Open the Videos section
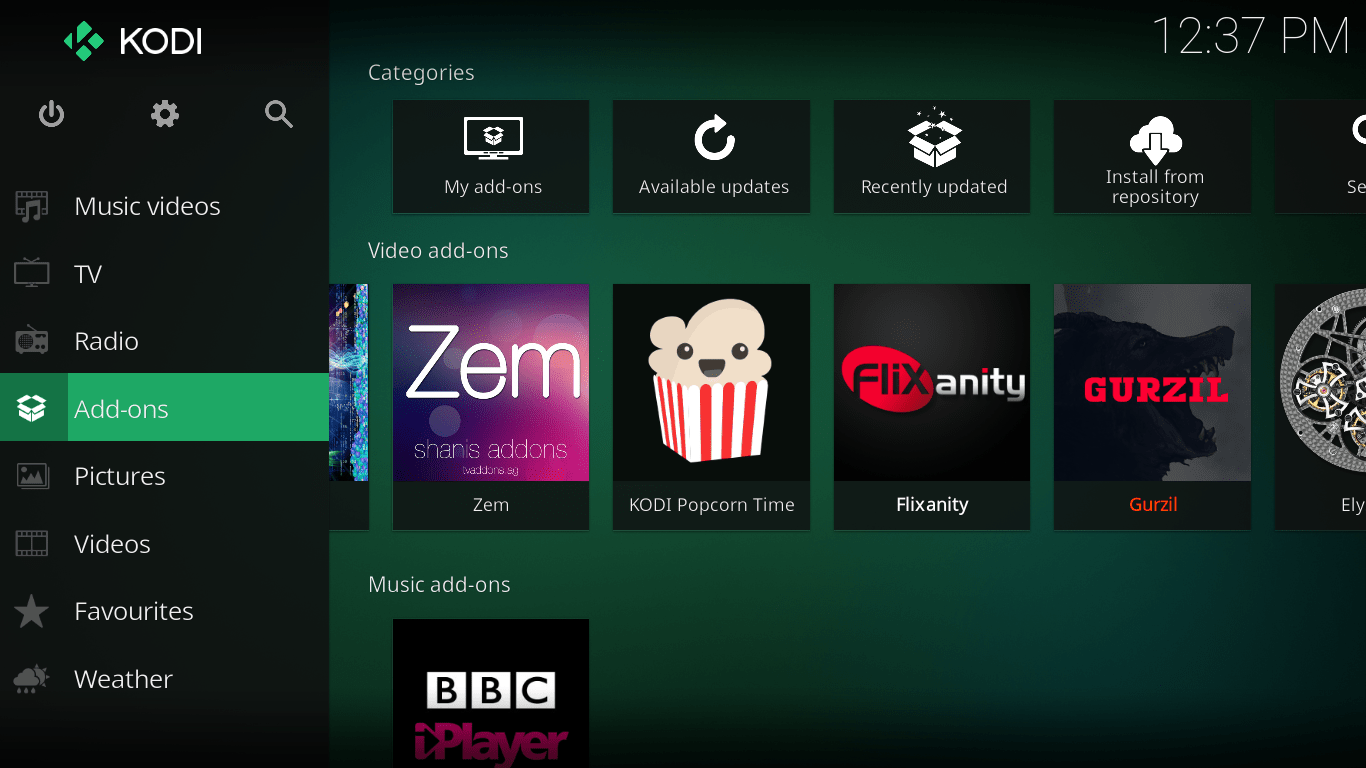This screenshot has height=768, width=1366. pos(164,544)
